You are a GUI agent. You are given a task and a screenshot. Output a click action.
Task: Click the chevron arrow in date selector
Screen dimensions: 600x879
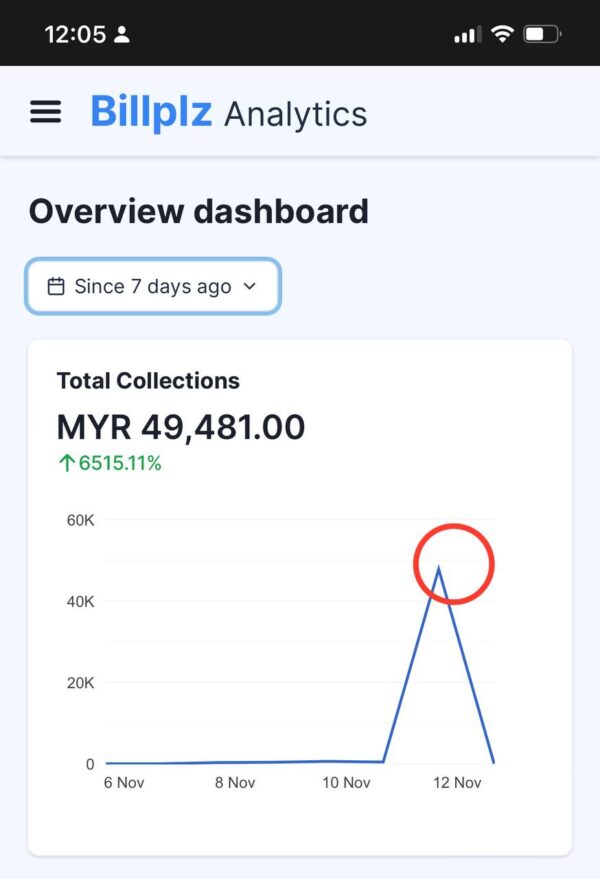250,286
